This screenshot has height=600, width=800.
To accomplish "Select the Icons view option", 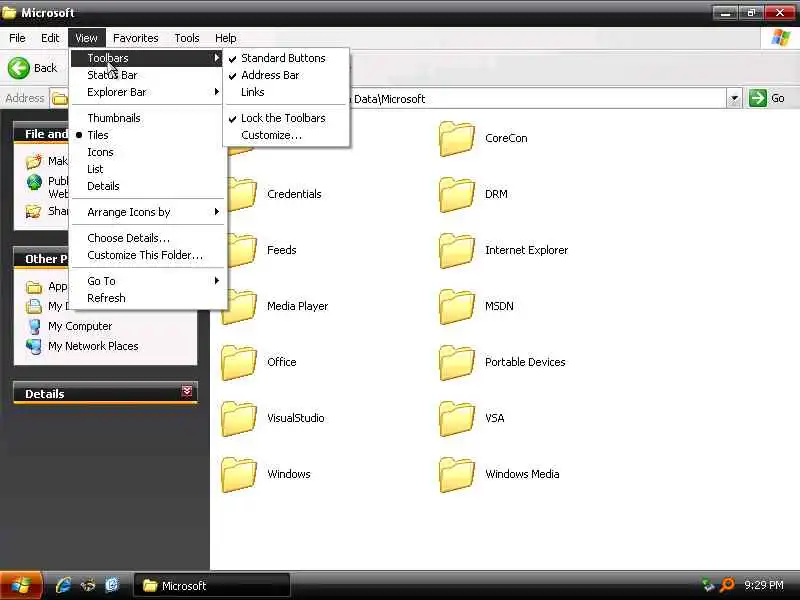I will [x=148, y=152].
